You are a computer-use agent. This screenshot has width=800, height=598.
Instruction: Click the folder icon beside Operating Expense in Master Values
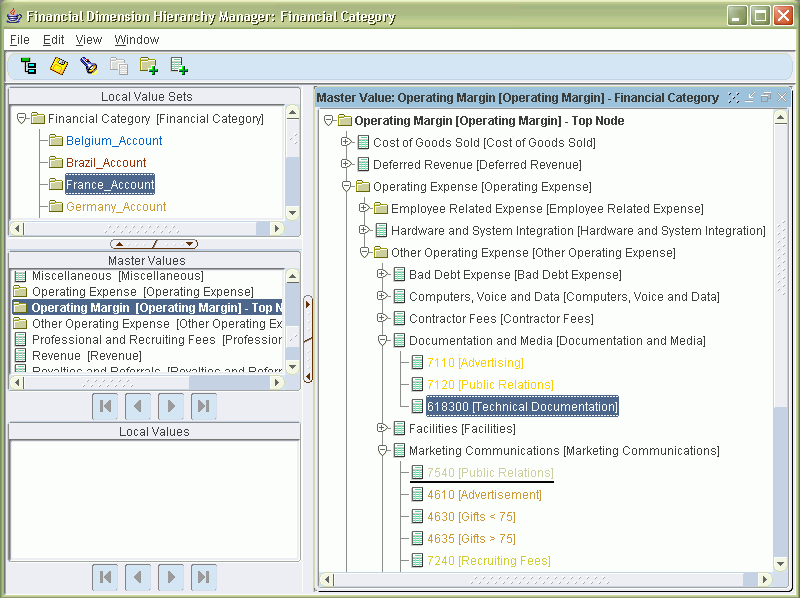click(20, 291)
